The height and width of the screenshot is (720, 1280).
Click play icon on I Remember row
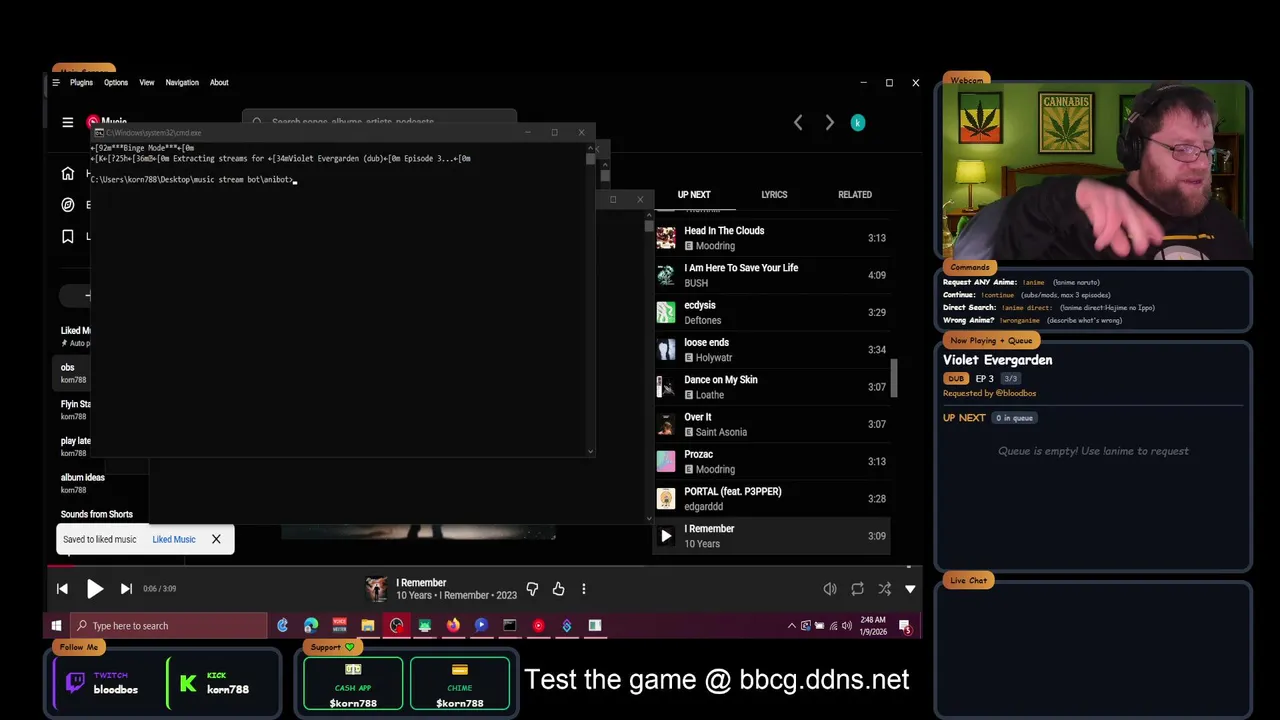[x=666, y=536]
